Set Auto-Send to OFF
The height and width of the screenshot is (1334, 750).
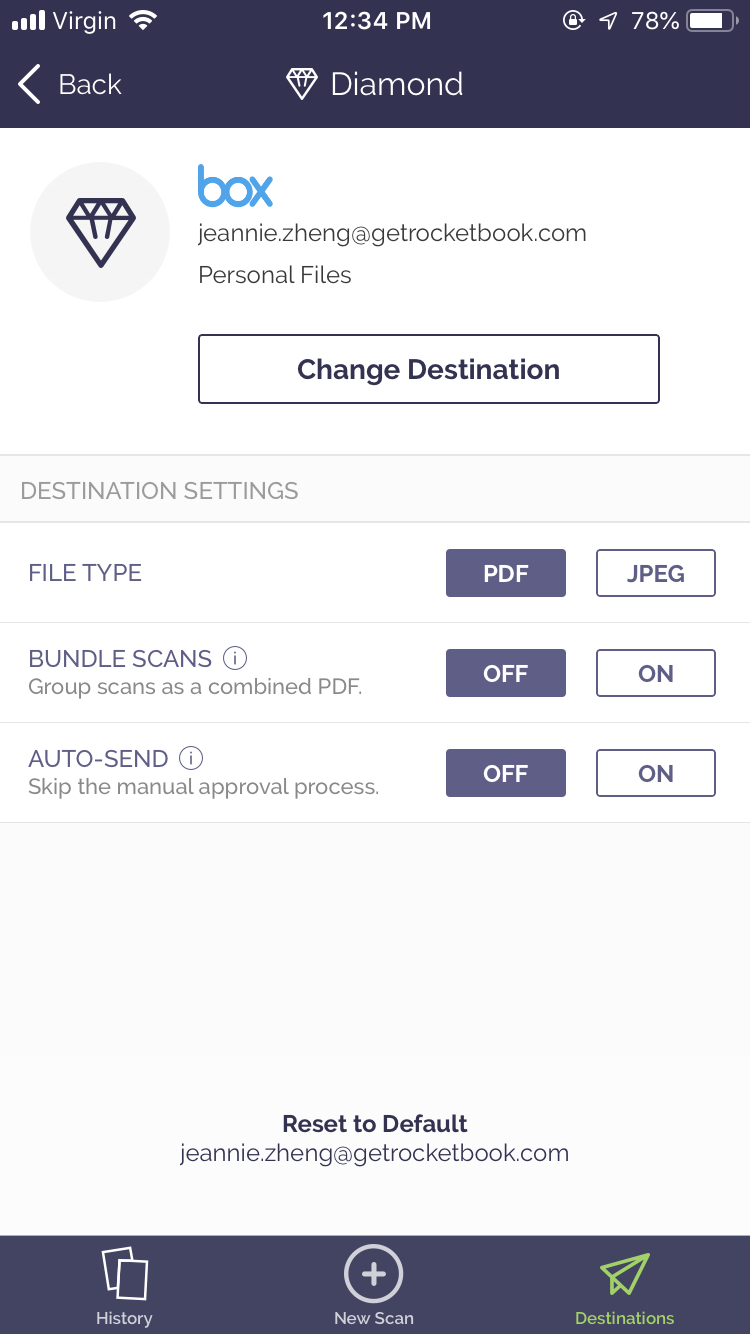tap(505, 773)
